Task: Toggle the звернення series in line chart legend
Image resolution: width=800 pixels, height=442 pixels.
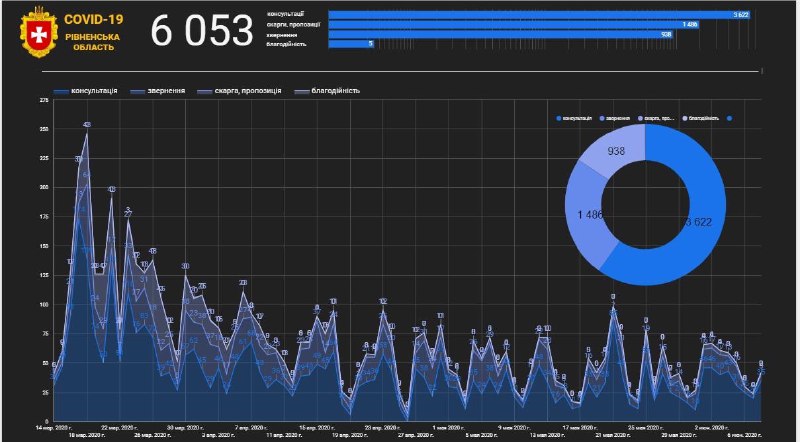Action: click(x=164, y=90)
